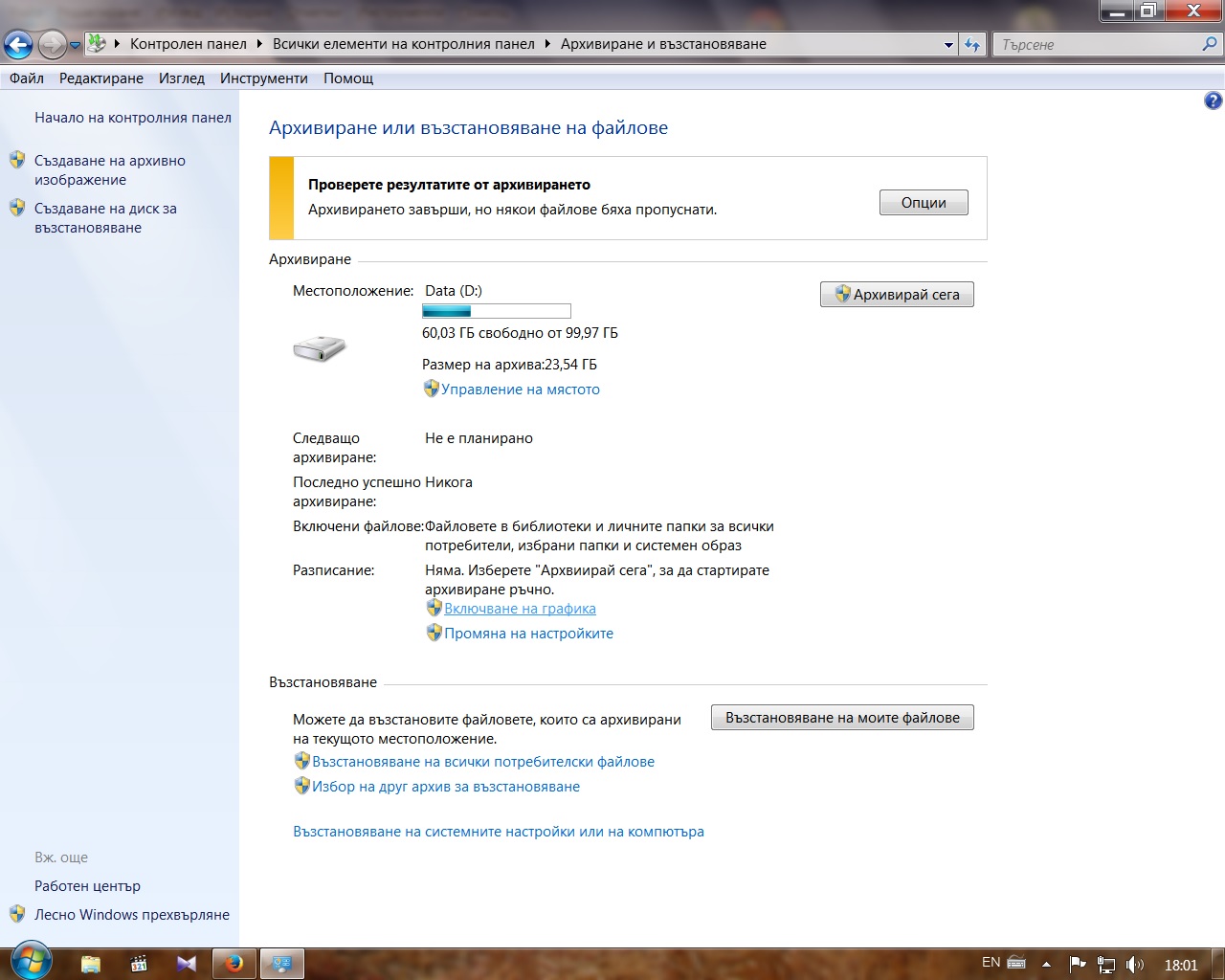Open the Инструменти menu

tap(264, 78)
